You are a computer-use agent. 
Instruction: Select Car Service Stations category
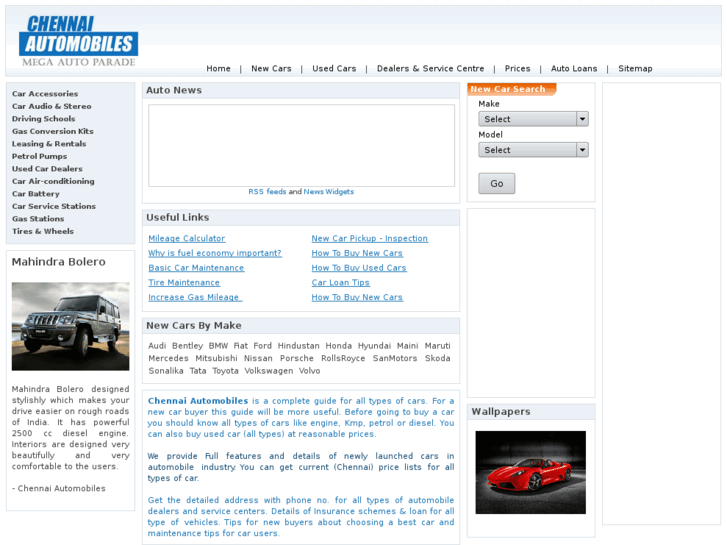[x=54, y=206]
